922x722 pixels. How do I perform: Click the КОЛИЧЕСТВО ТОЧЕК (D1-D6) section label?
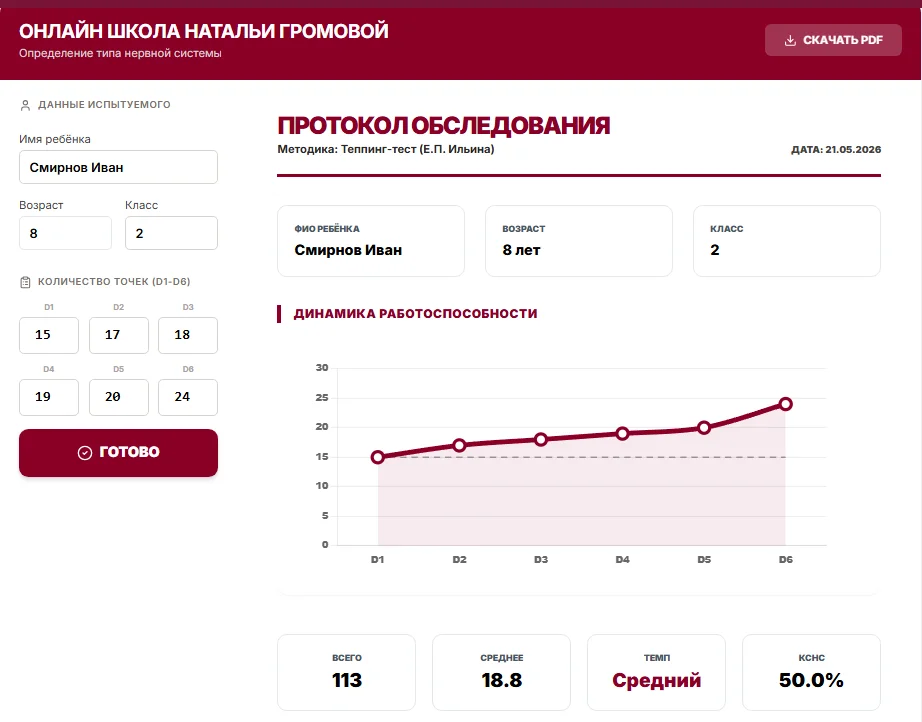click(114, 282)
